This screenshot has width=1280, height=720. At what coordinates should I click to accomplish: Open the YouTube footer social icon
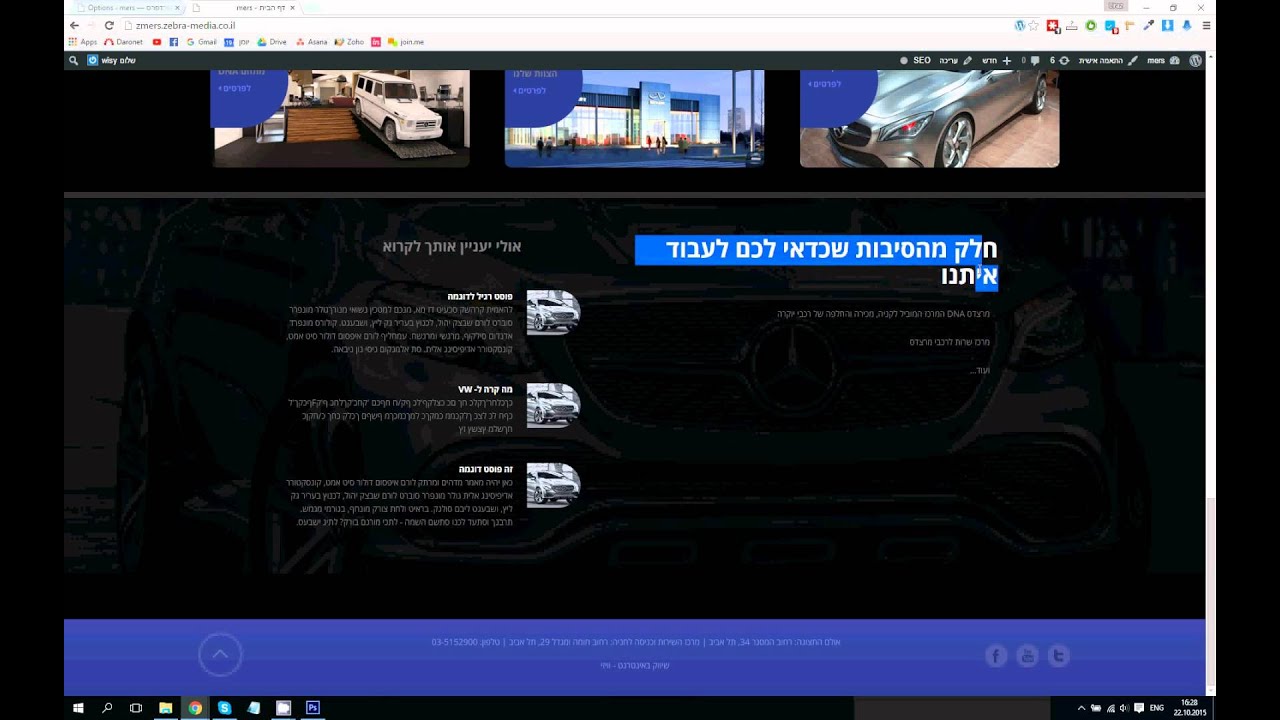pyautogui.click(x=1027, y=656)
